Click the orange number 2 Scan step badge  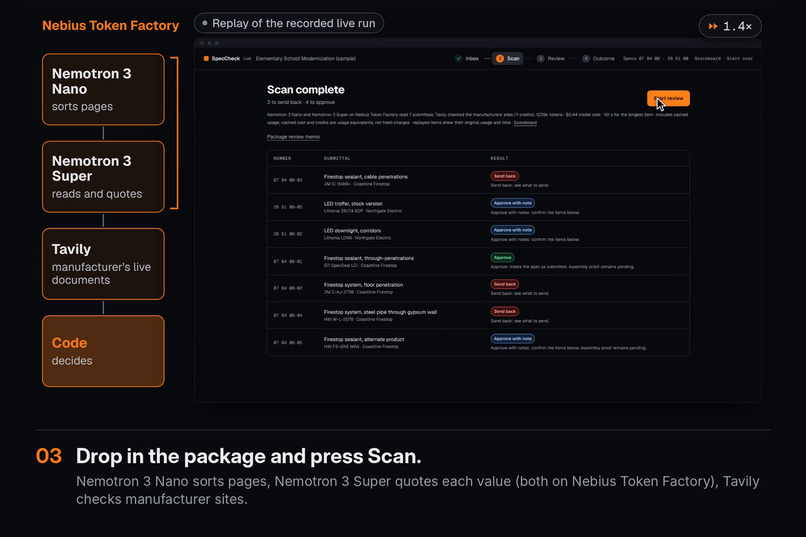pos(500,59)
